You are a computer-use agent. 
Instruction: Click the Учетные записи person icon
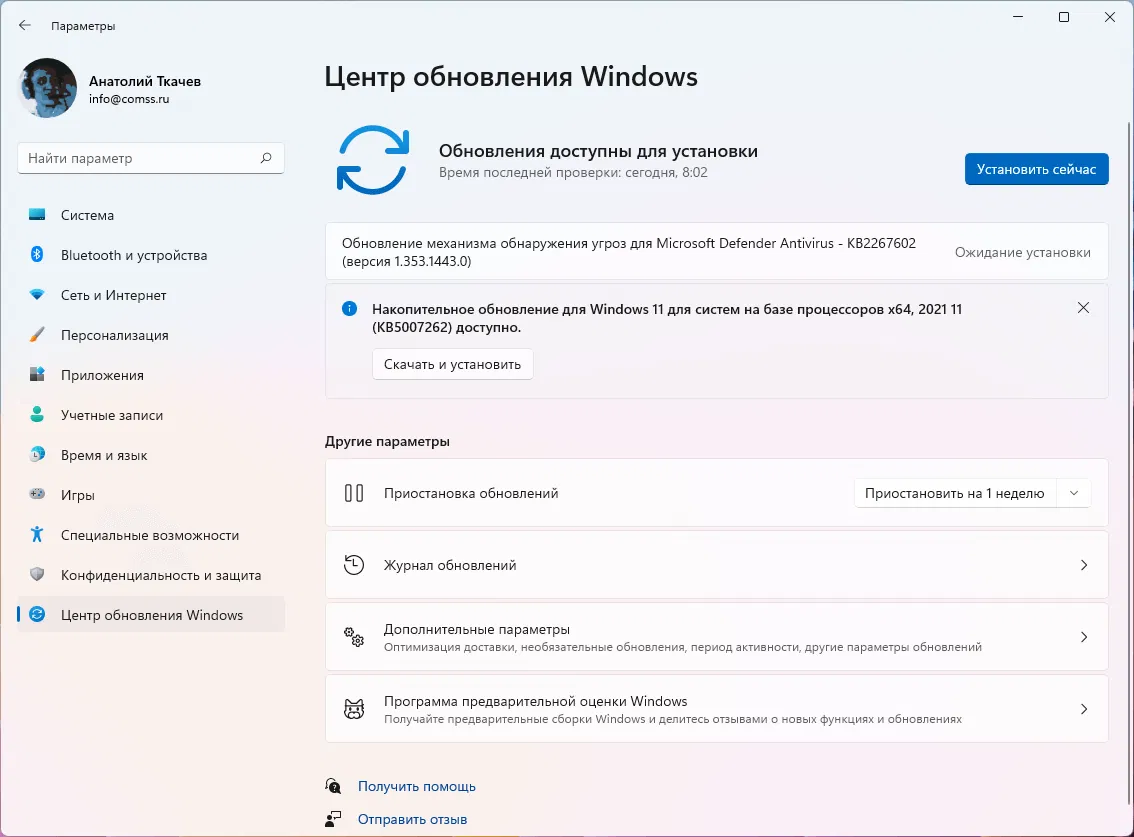tap(35, 414)
